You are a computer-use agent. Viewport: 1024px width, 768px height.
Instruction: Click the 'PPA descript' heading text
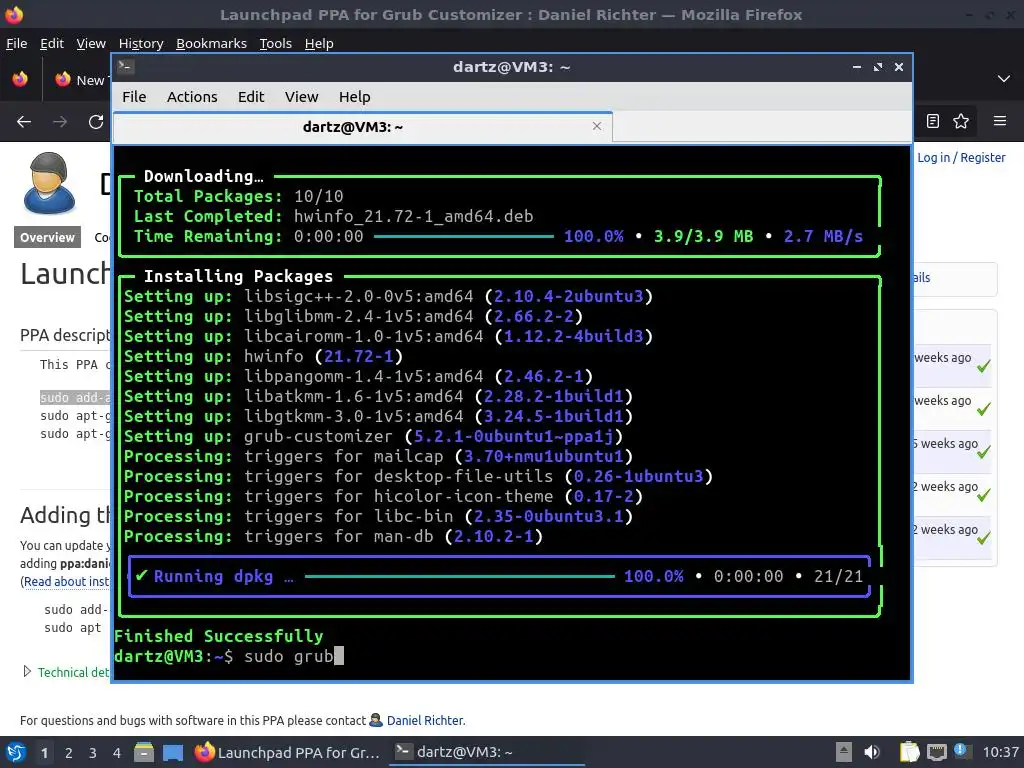pyautogui.click(x=65, y=335)
